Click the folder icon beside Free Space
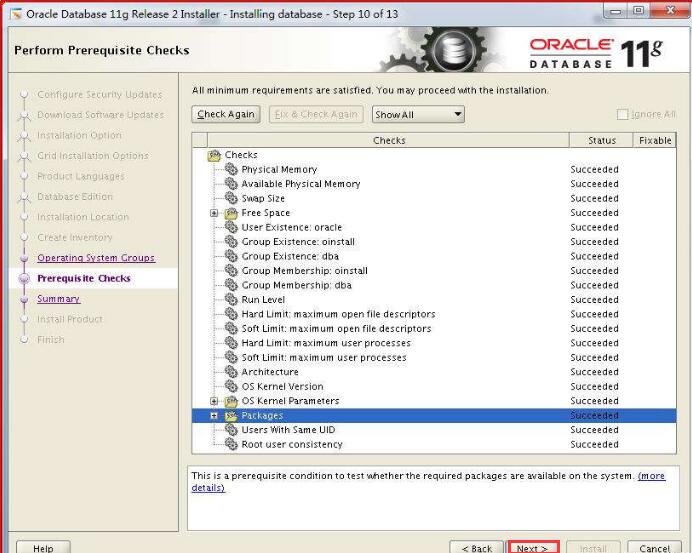The height and width of the screenshot is (553, 692). click(231, 213)
